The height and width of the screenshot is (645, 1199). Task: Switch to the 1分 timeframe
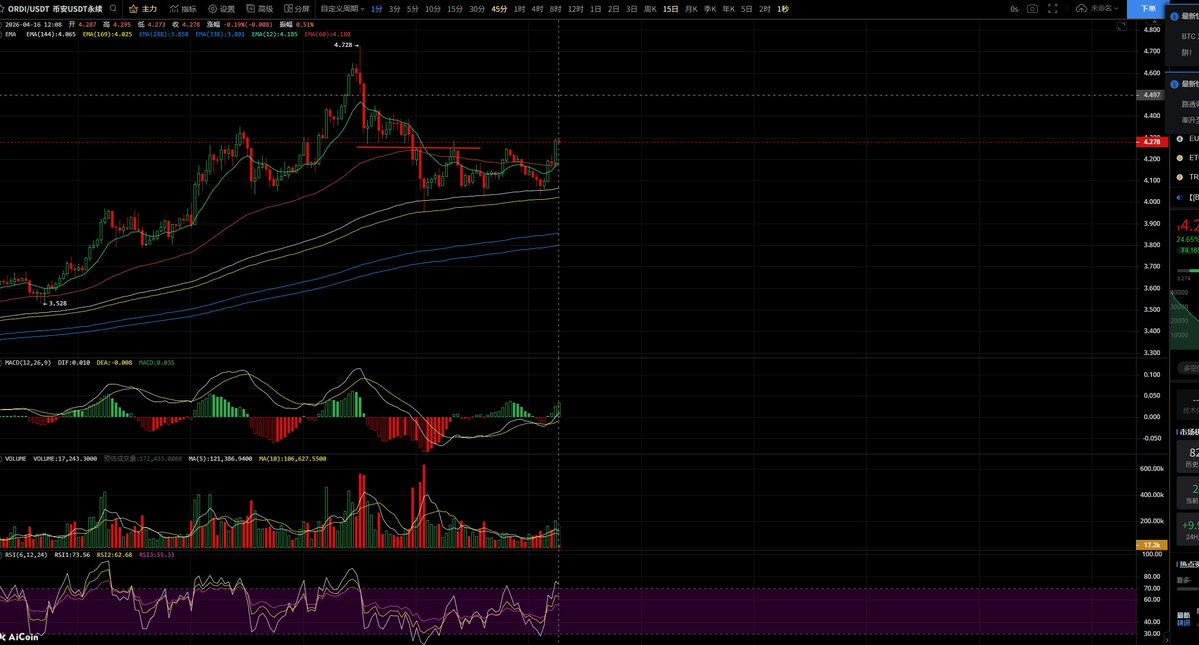tap(376, 9)
